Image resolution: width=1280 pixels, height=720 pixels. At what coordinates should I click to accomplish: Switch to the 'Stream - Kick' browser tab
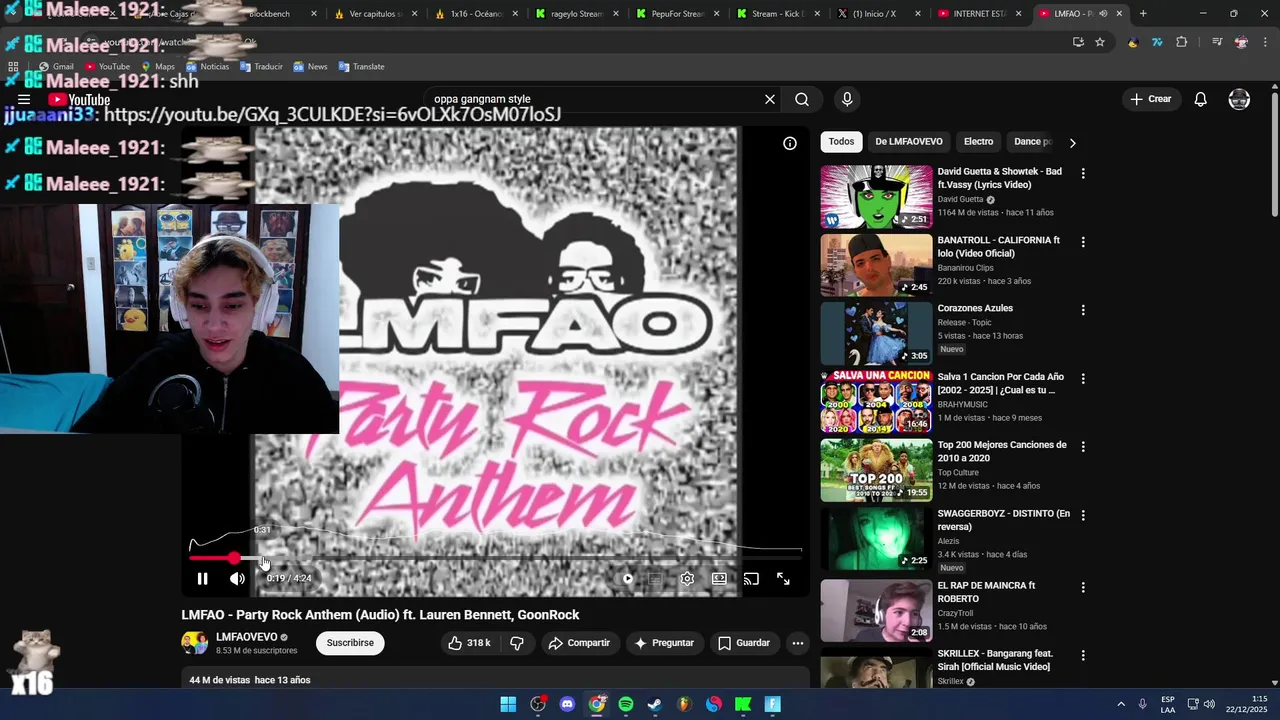point(778,14)
